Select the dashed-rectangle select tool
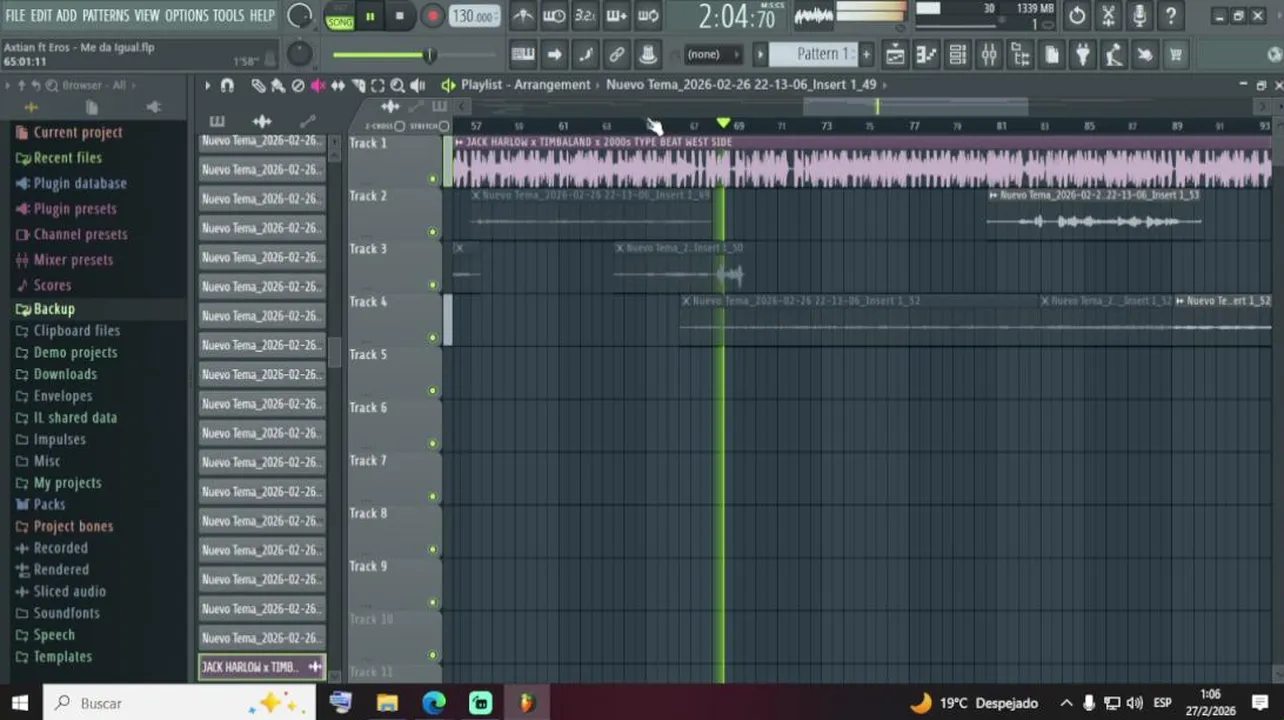Image resolution: width=1284 pixels, height=720 pixels. pos(378,86)
